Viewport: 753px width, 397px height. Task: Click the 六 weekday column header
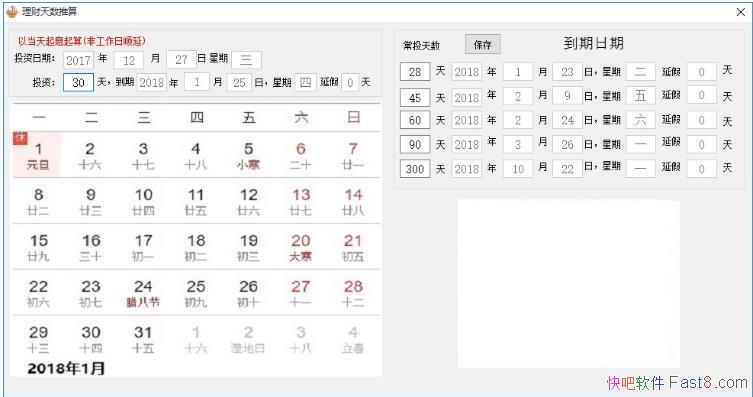coord(301,117)
